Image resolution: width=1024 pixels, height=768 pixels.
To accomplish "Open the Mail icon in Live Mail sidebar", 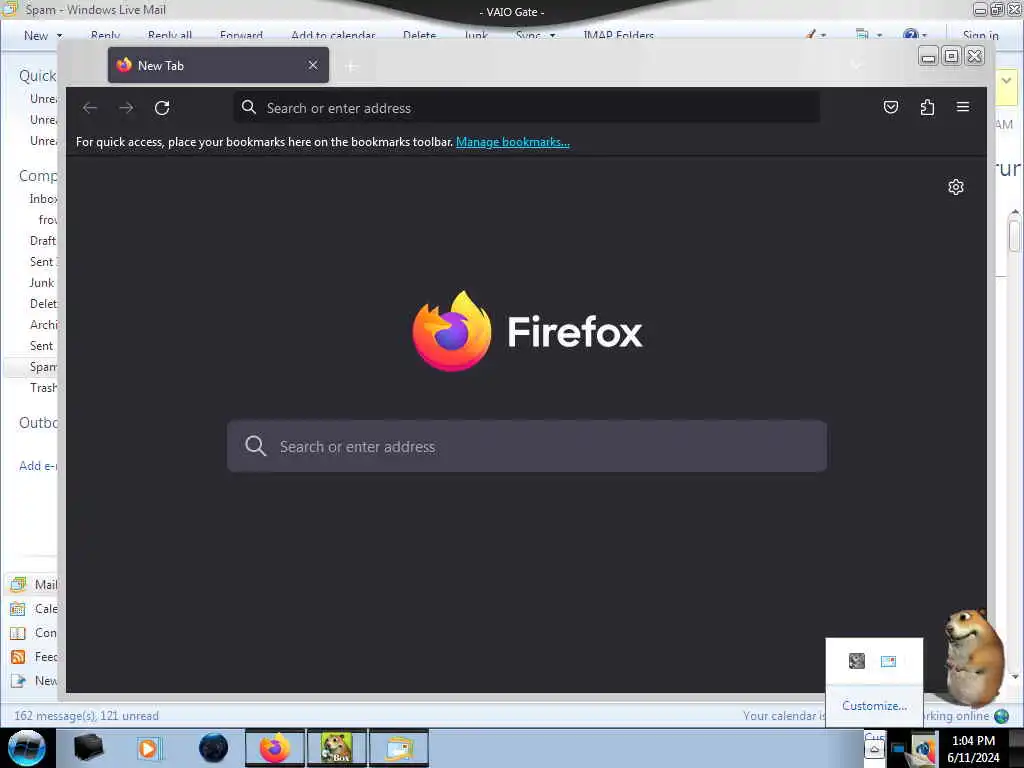I will pos(18,584).
